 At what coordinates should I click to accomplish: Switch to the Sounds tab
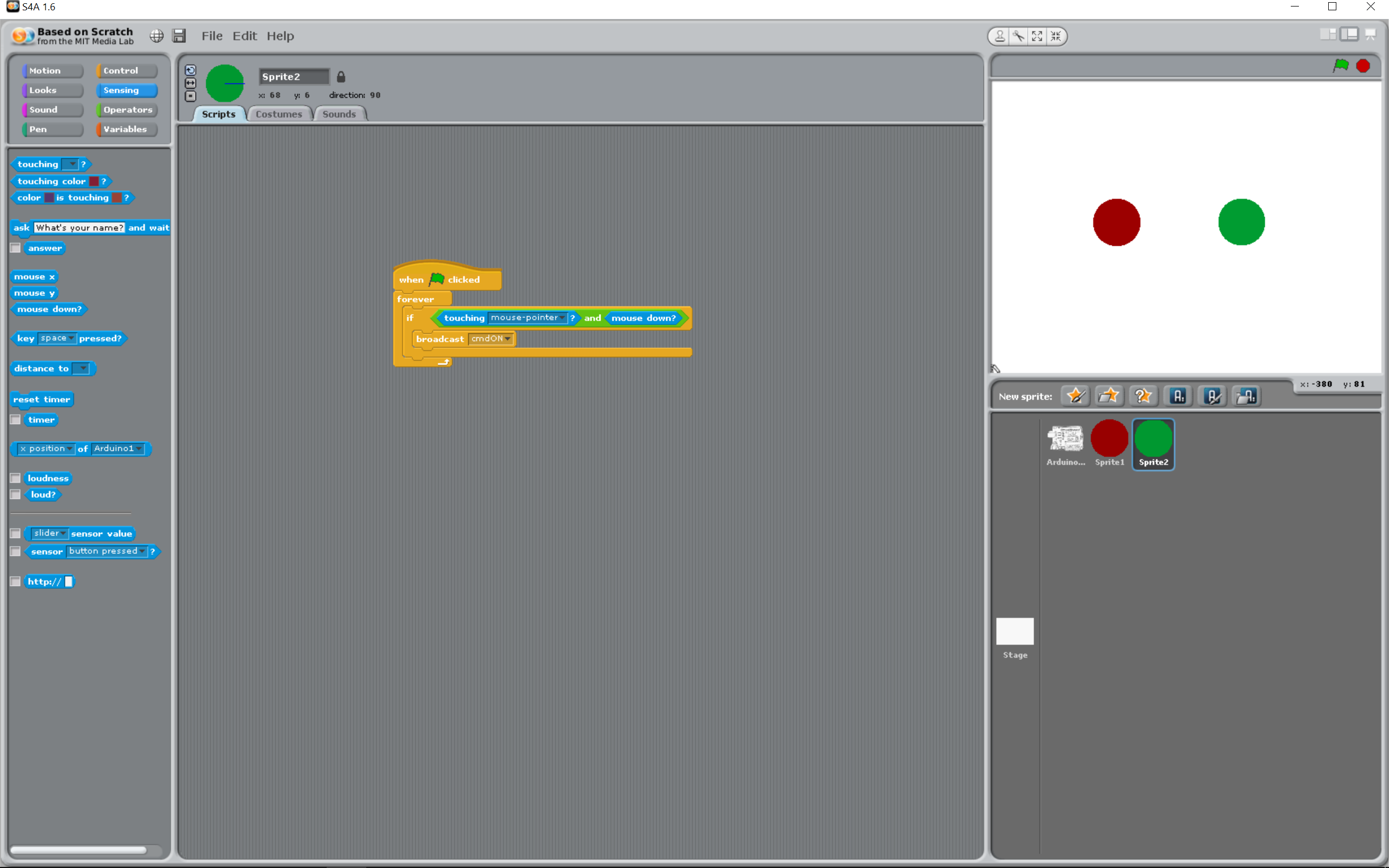point(339,114)
